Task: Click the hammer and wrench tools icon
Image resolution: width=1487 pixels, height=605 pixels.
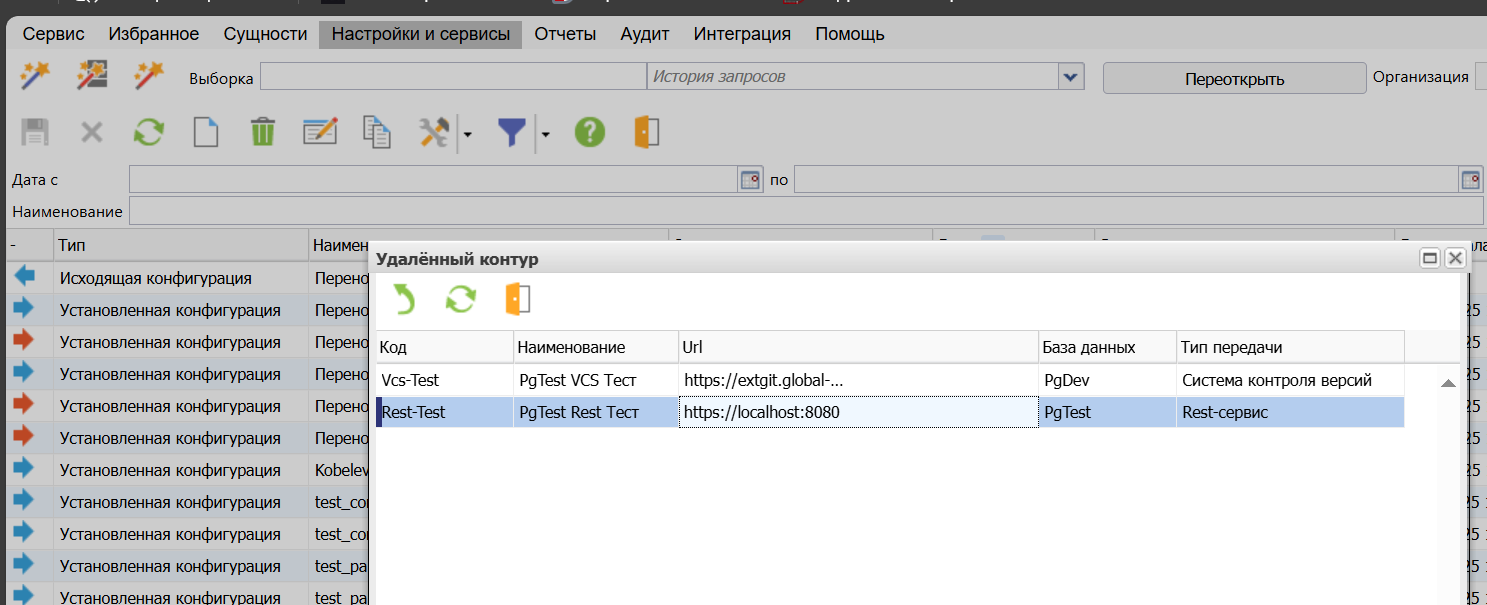Action: click(434, 132)
